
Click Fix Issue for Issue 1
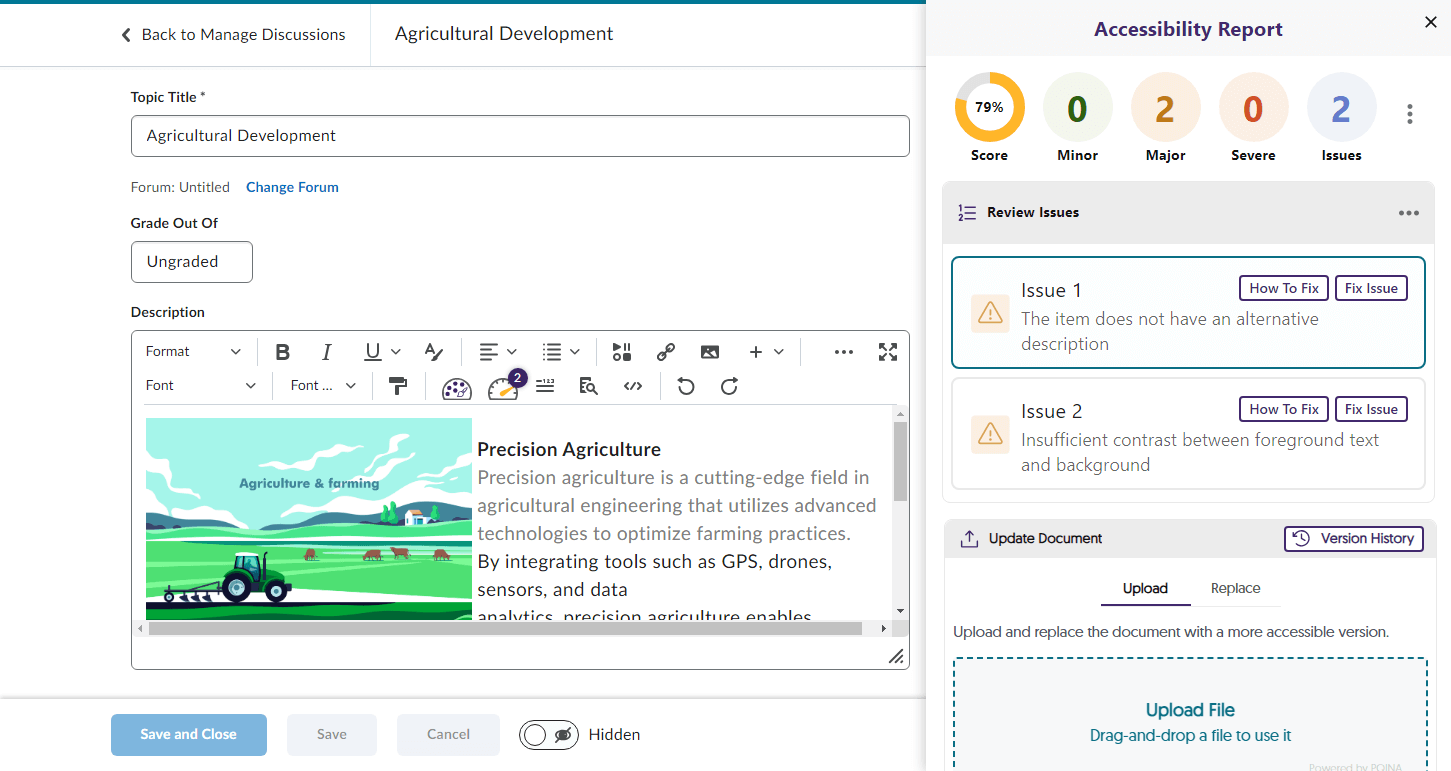pos(1371,288)
